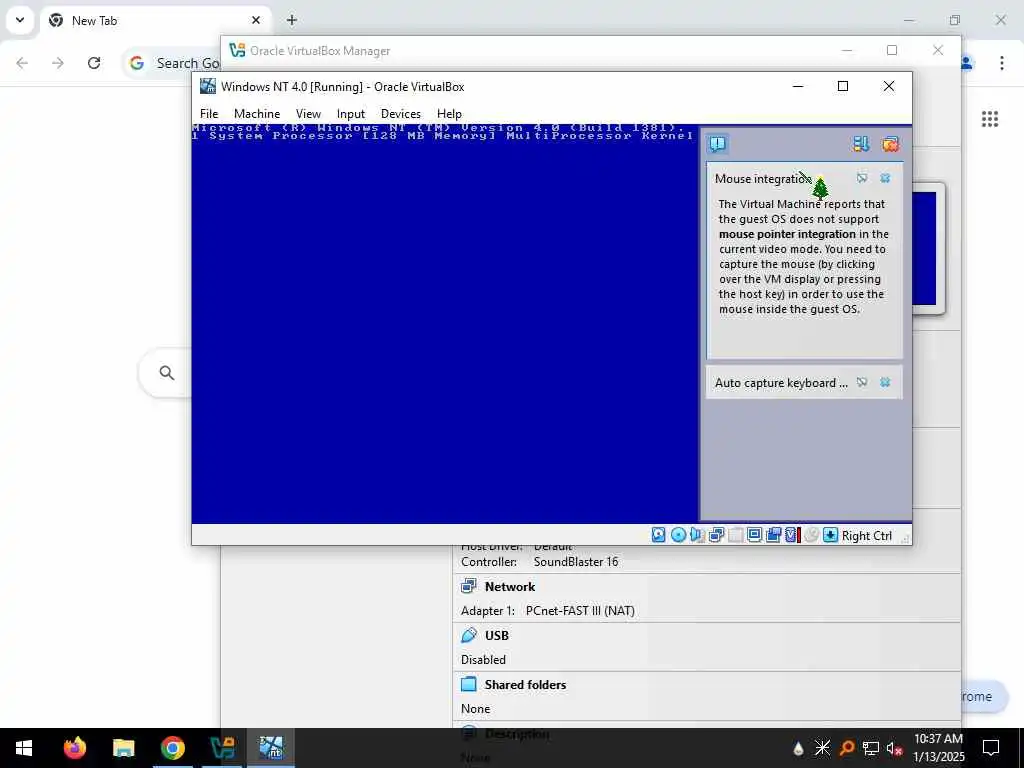Click the hard disk activity indicator in status bar
This screenshot has height=768, width=1024.
pos(658,535)
